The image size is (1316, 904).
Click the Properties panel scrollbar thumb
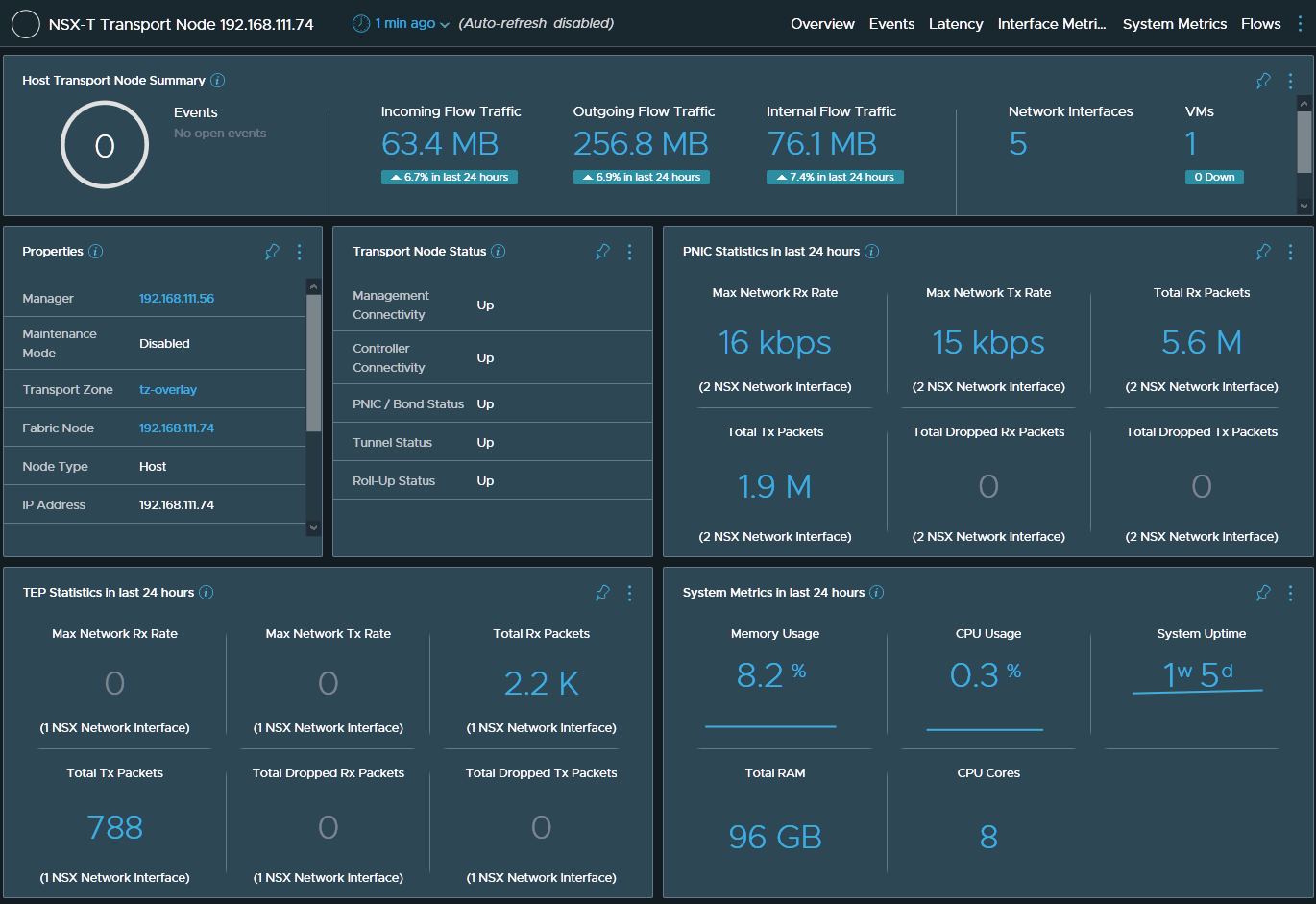pyautogui.click(x=313, y=363)
